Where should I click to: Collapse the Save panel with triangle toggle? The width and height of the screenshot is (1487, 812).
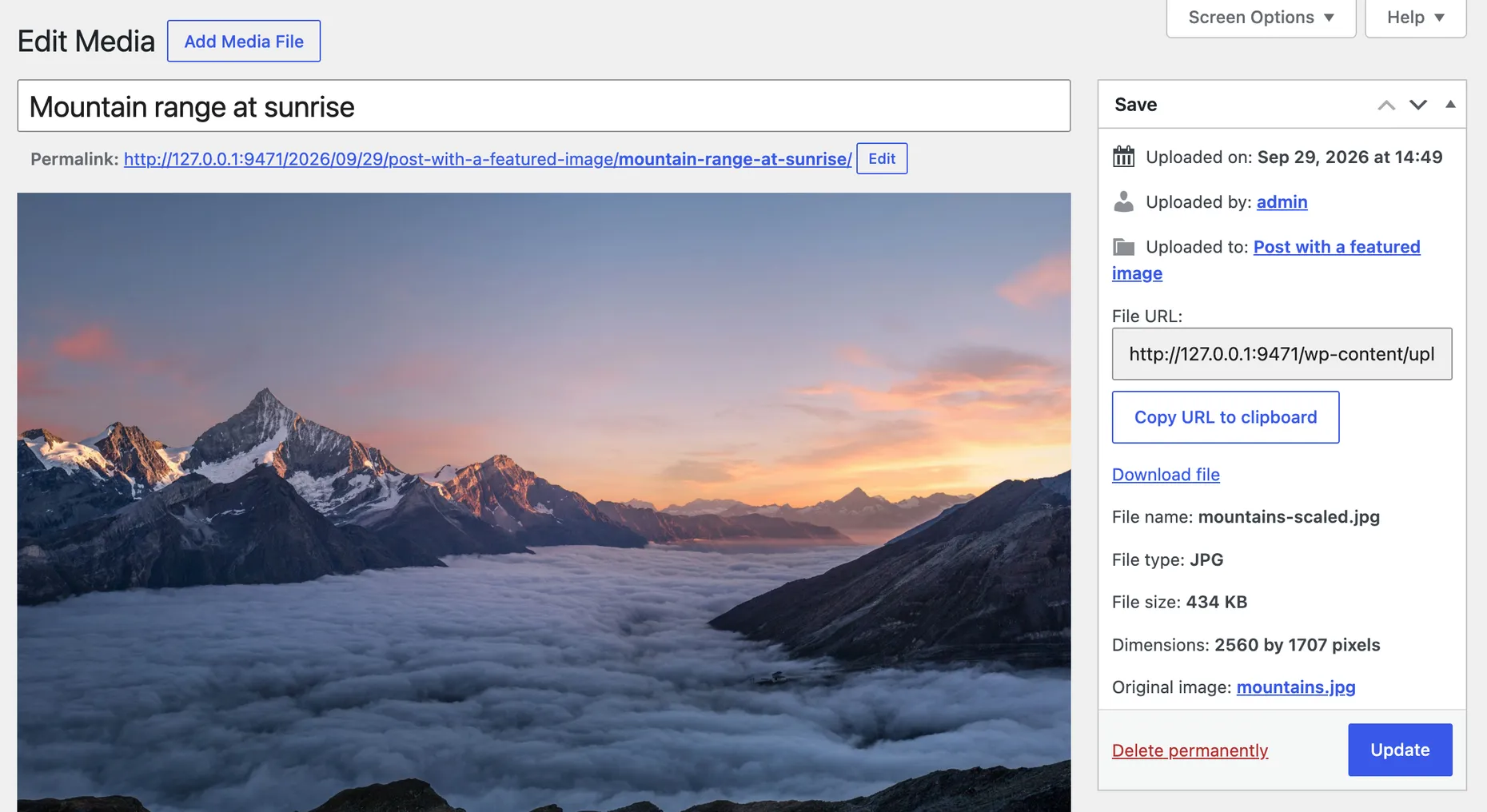tap(1450, 105)
